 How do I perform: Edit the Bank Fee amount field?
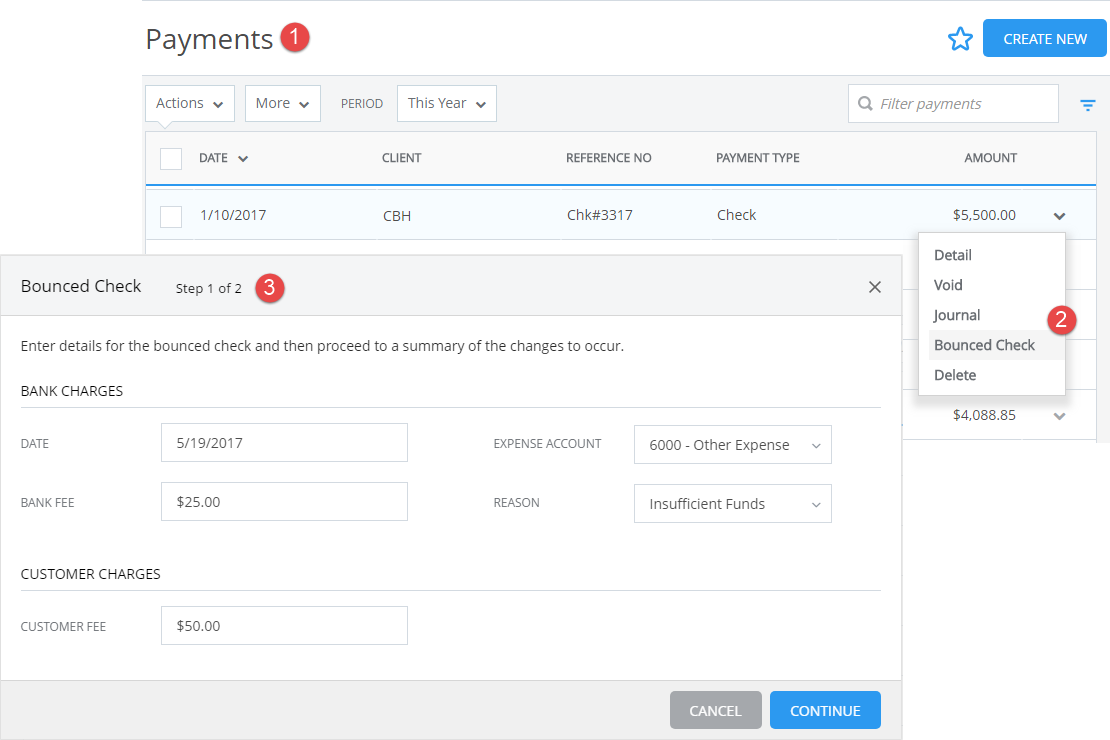pos(284,501)
